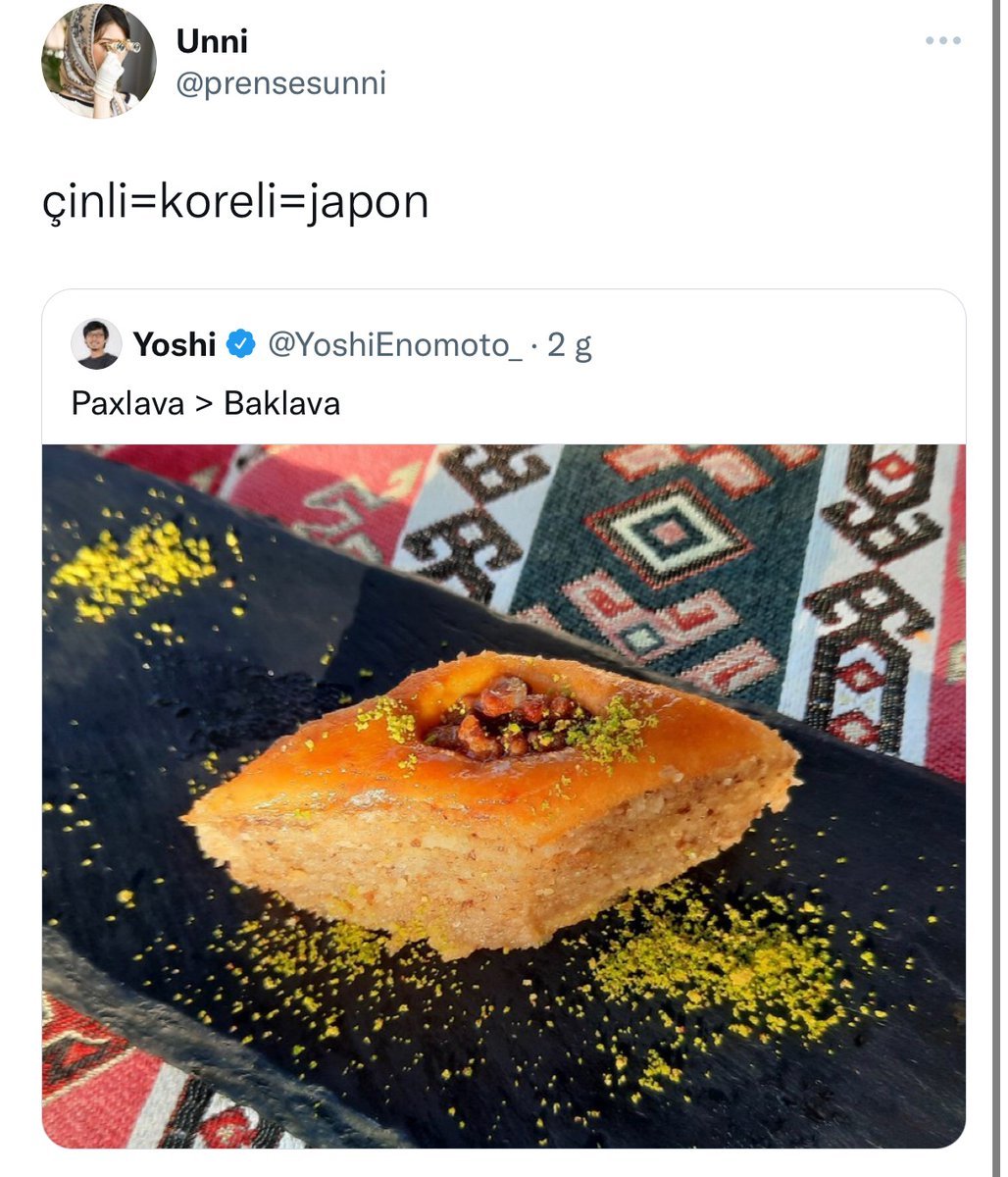Image resolution: width=1008 pixels, height=1177 pixels.
Task: Click the 2 g timestamp on quoted tweet
Action: [570, 345]
